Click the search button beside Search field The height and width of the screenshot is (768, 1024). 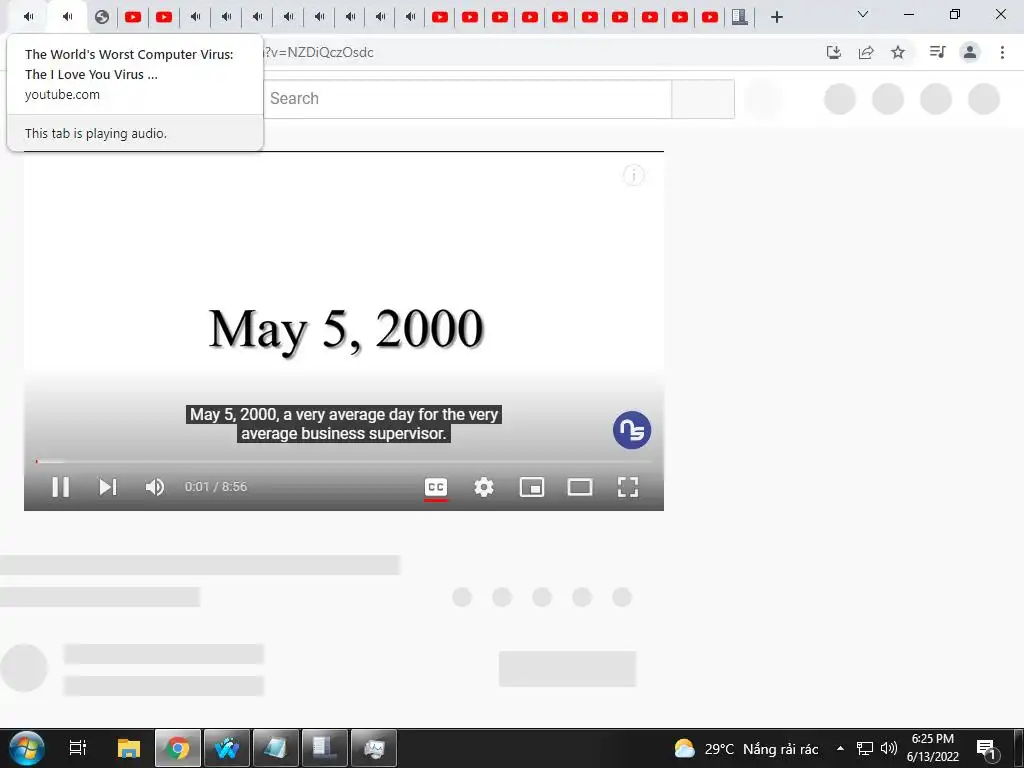click(x=703, y=99)
